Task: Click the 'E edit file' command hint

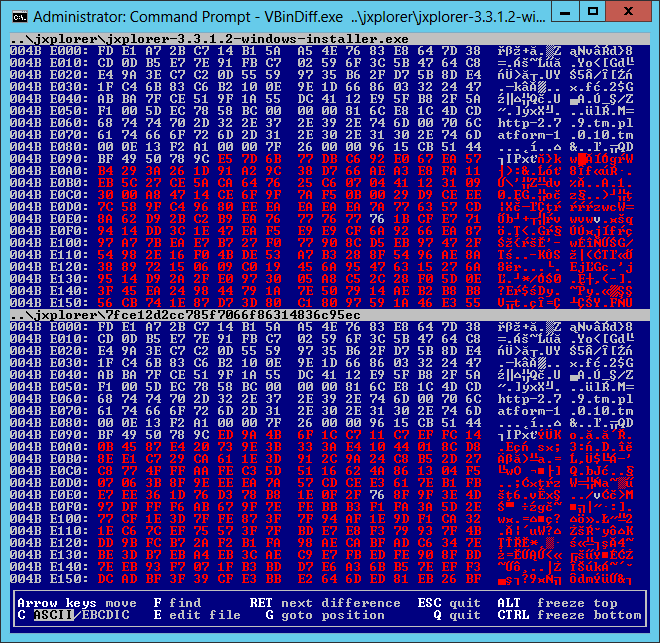Action: coord(197,615)
